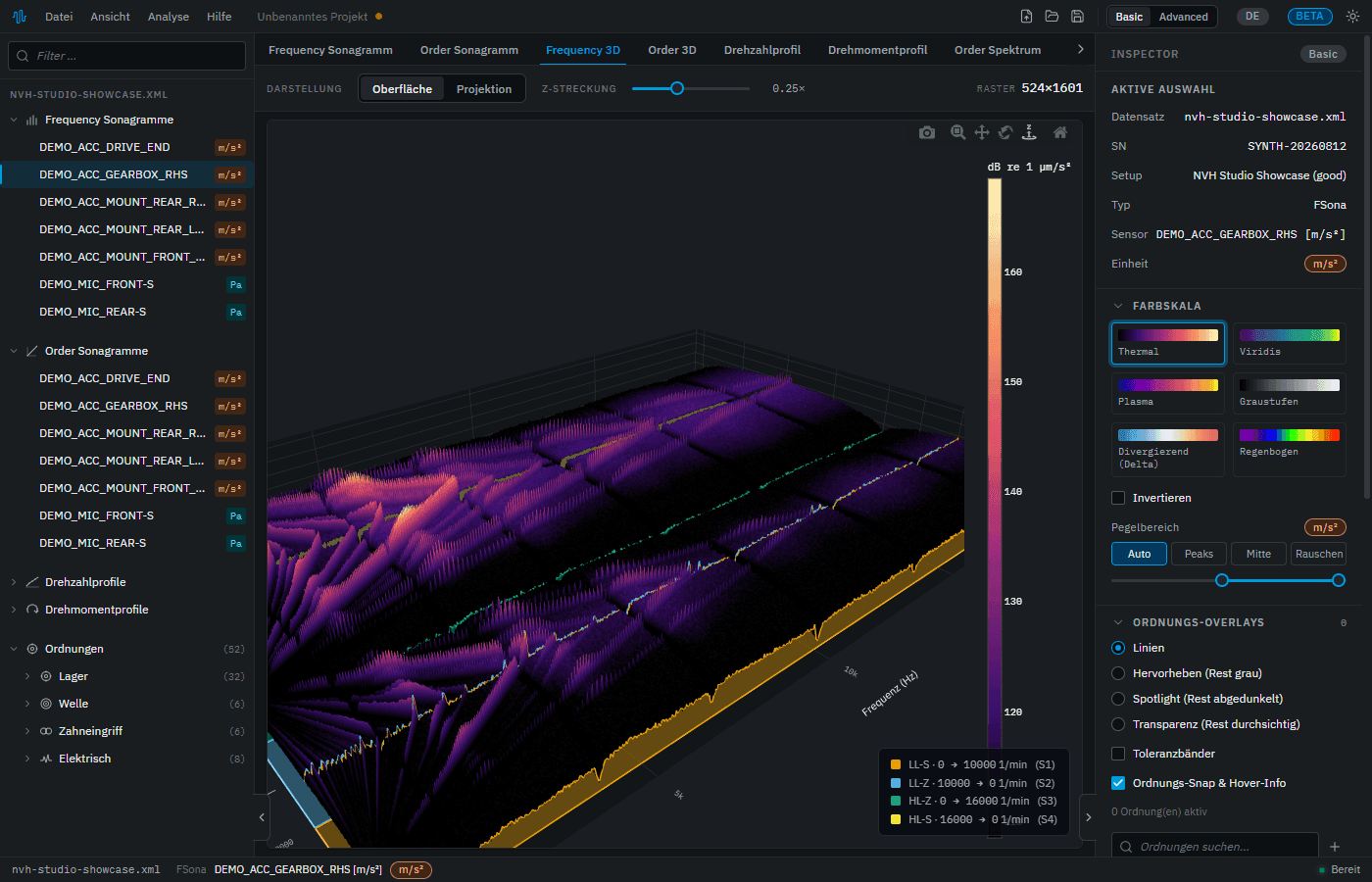Click the plus icon next to Ordnungen suchen

tap(1334, 847)
